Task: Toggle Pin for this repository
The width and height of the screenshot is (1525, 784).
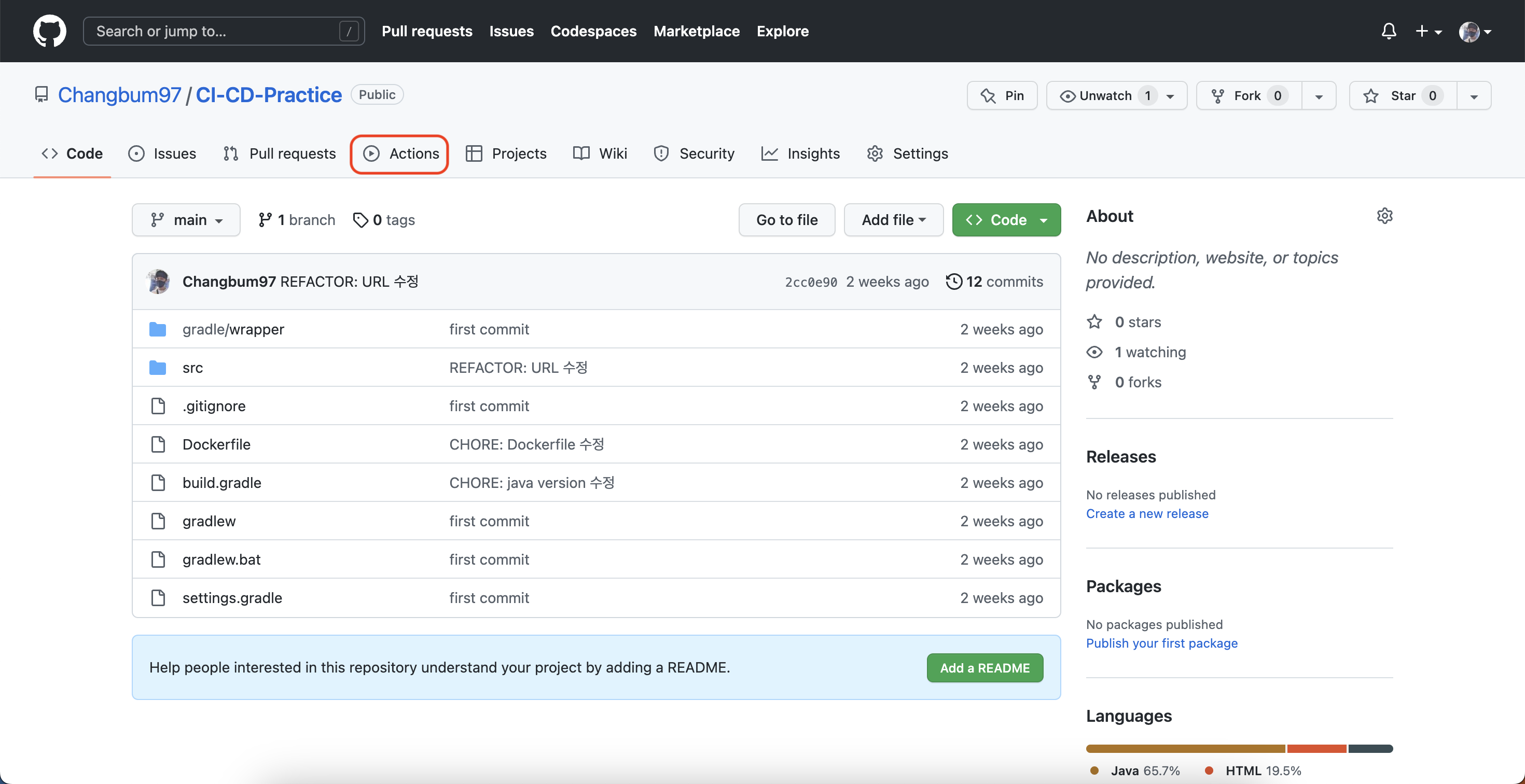Action: [1002, 96]
